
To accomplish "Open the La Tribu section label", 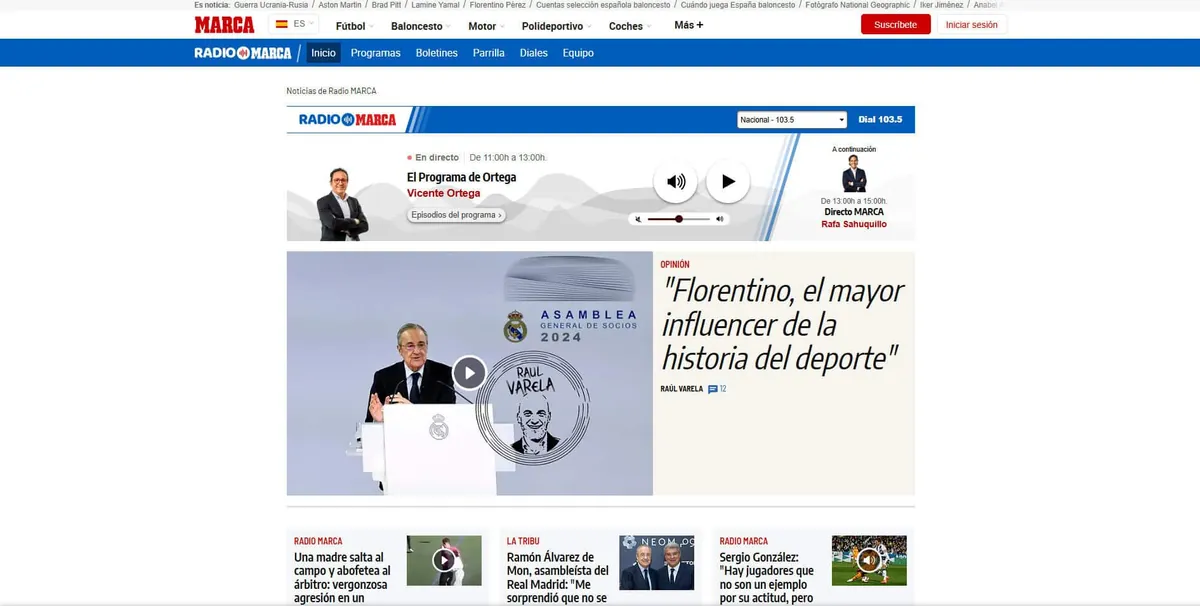I will [x=524, y=541].
